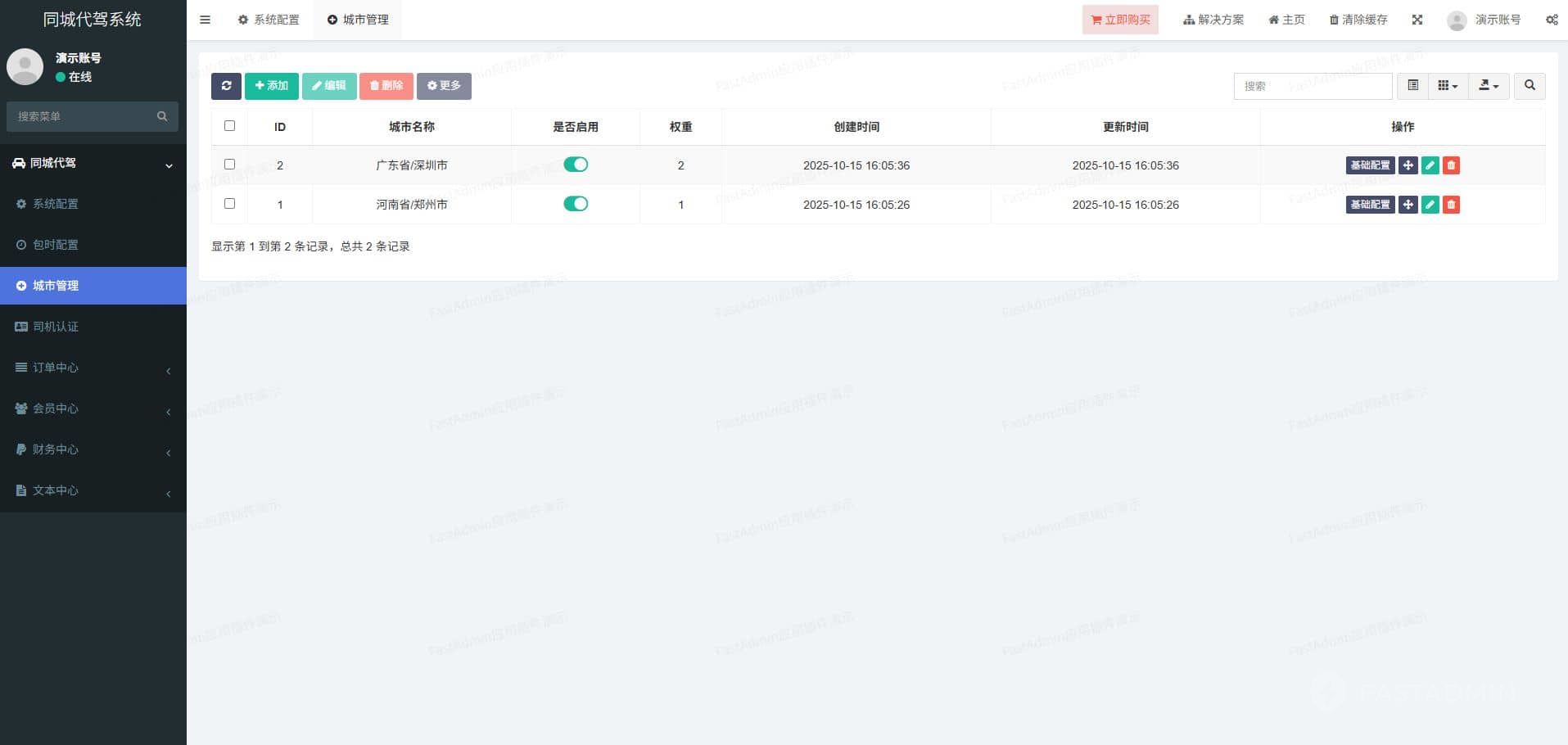Check the select-all checkbox in table header
Image resolution: width=1568 pixels, height=745 pixels.
point(229,126)
